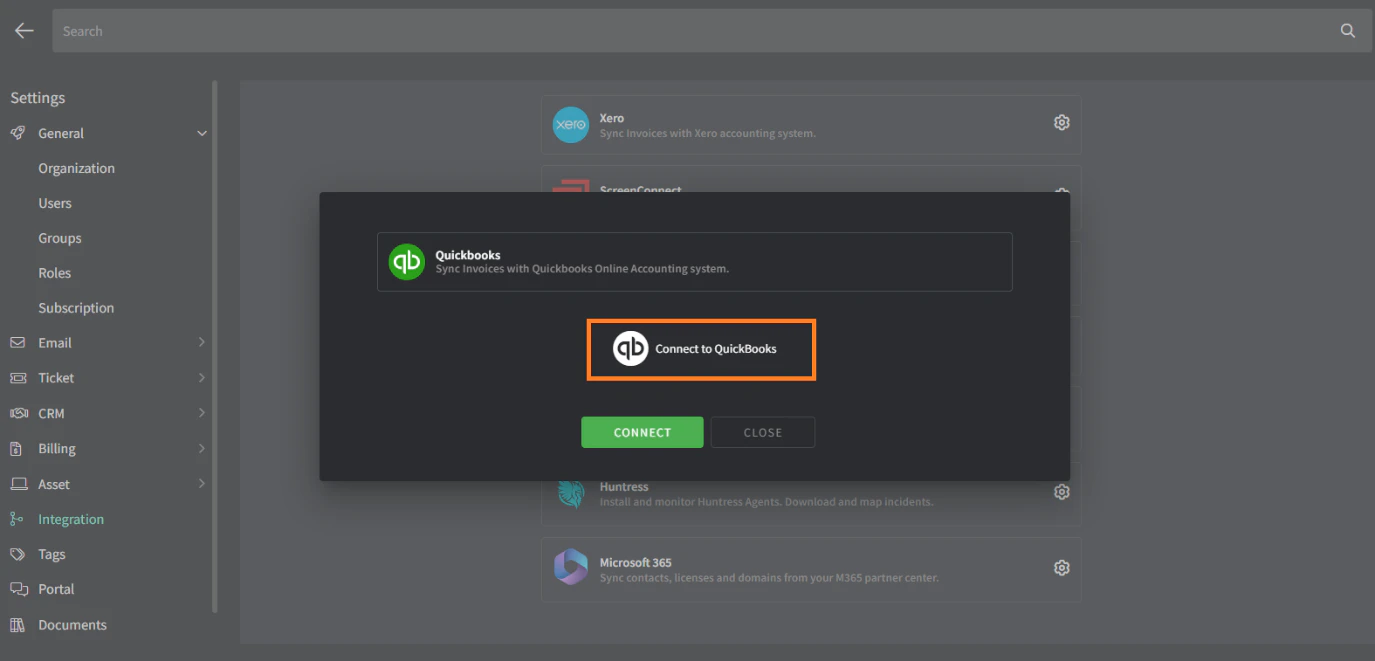This screenshot has height=661, width=1375.
Task: Click the Documents books icon
Action: coord(17,625)
